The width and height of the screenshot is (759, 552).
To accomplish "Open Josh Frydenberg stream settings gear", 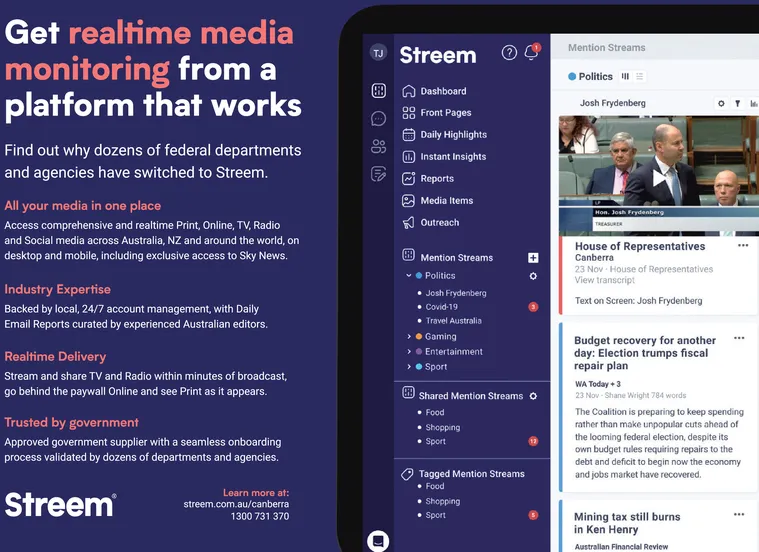I will point(721,104).
